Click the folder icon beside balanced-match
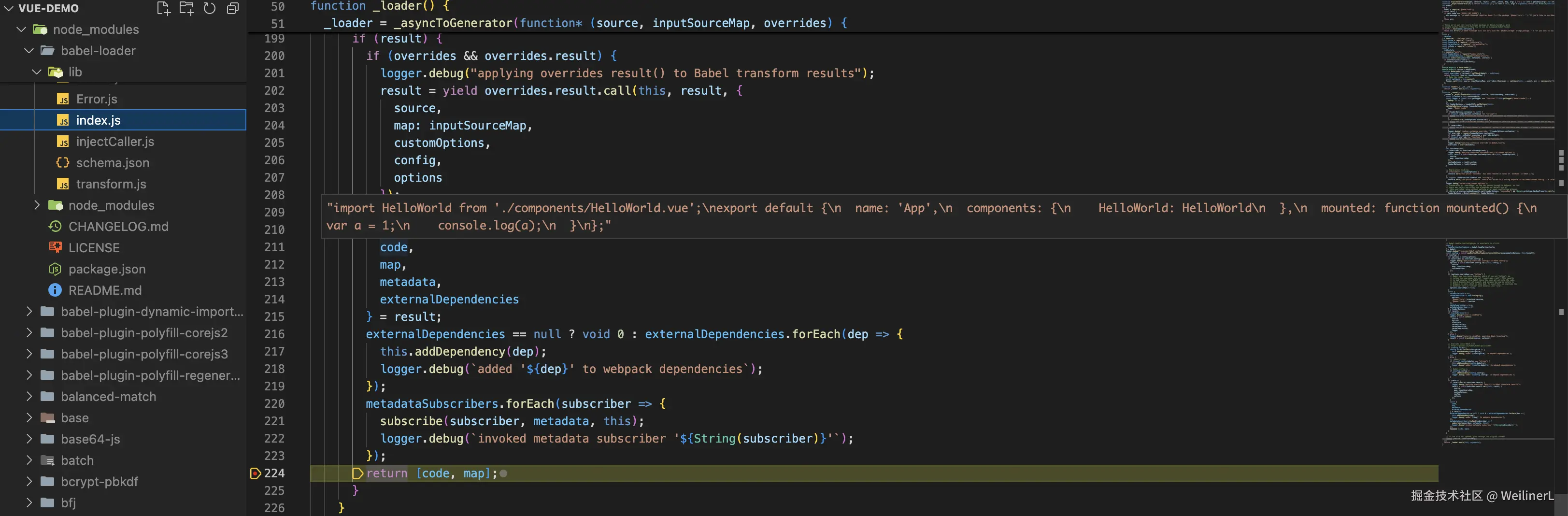The image size is (1568, 516). coord(47,397)
